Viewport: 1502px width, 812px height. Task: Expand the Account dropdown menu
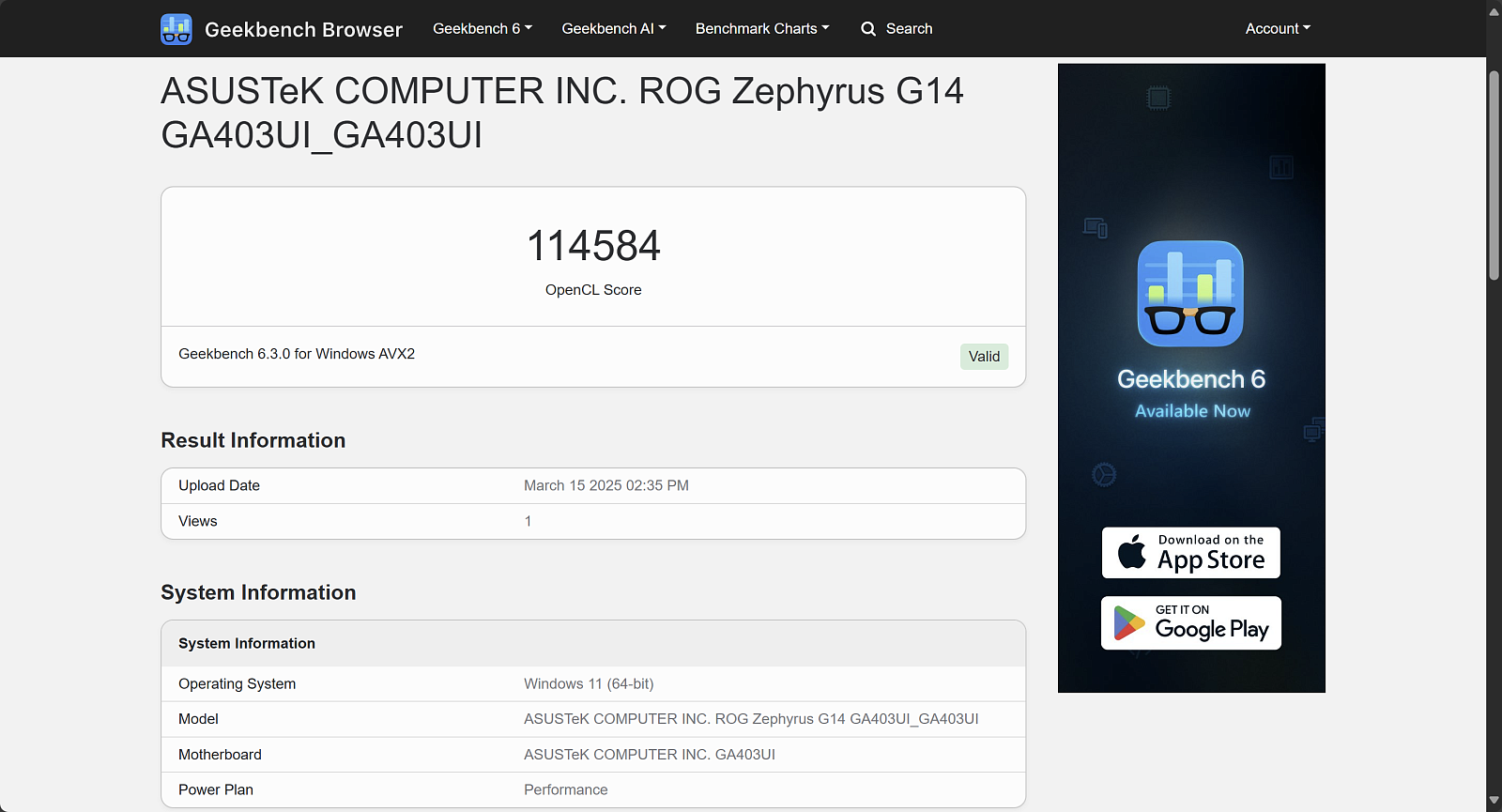coord(1278,29)
